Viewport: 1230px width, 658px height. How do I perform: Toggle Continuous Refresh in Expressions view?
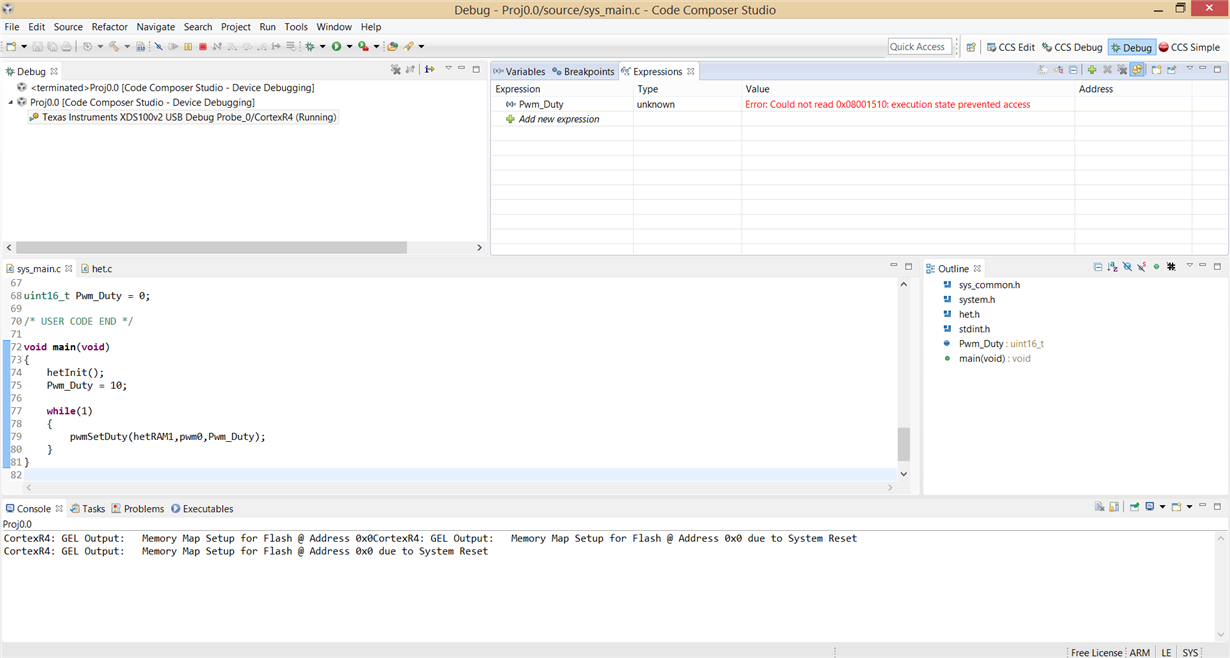point(1137,70)
